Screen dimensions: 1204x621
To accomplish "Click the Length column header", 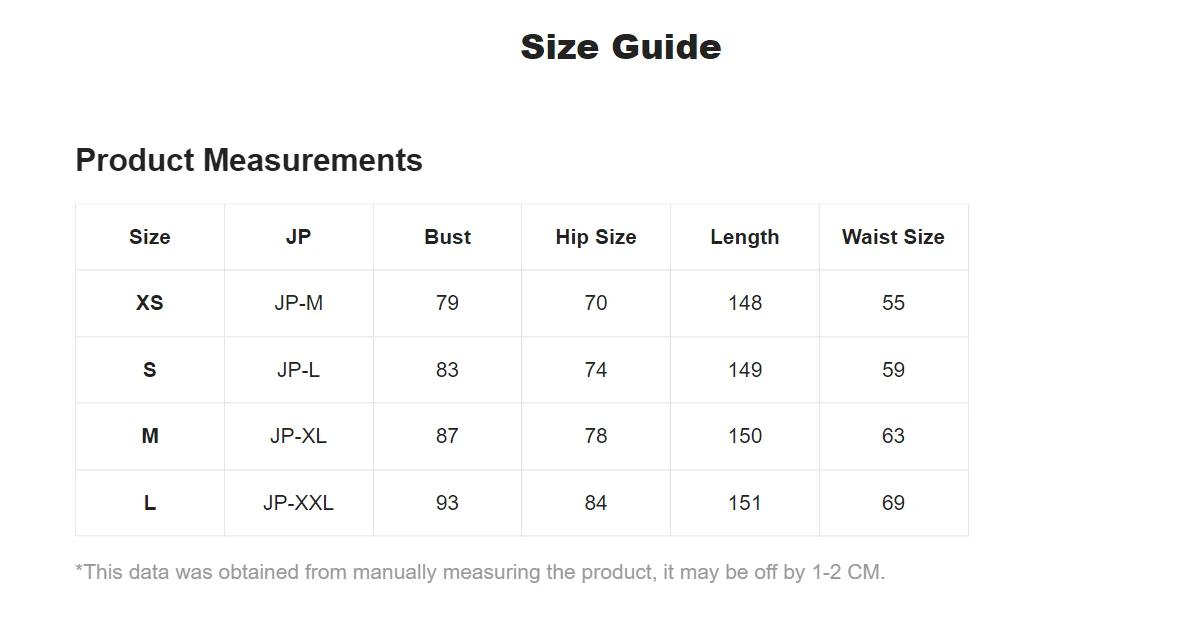I will coord(744,237).
